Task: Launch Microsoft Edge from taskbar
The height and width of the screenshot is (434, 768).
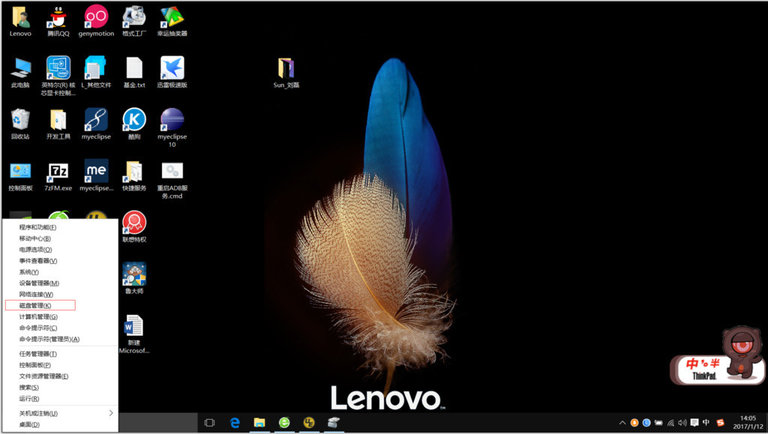Action: (235, 423)
